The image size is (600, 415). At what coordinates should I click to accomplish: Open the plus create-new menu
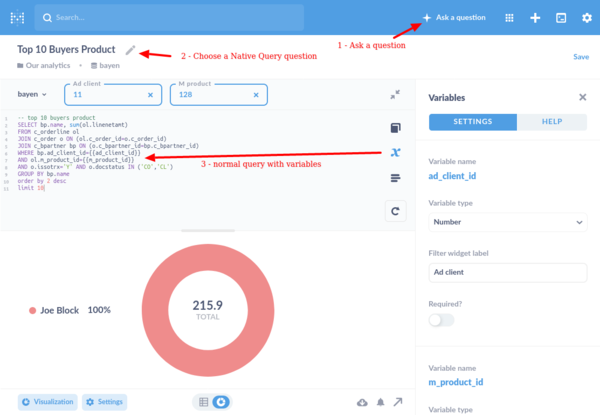pos(535,17)
